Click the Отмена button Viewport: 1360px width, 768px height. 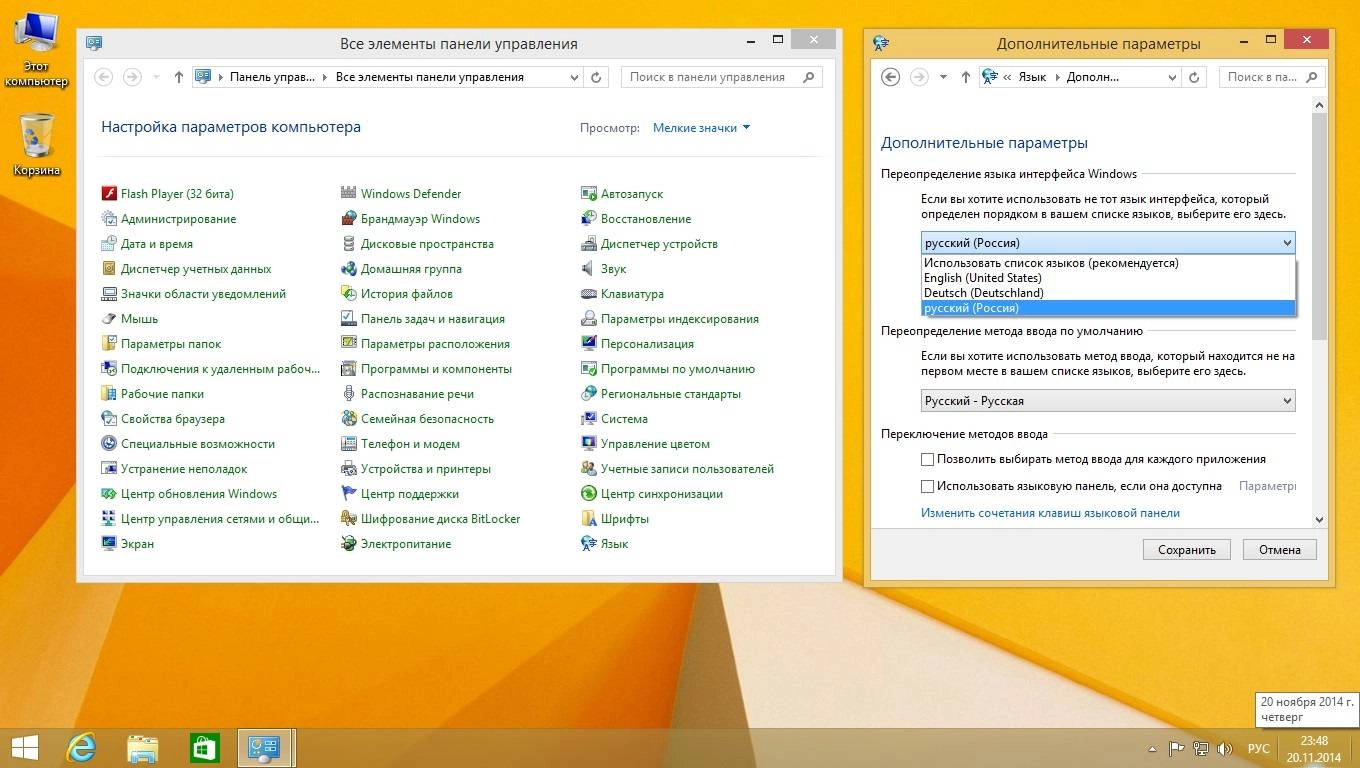click(1280, 550)
